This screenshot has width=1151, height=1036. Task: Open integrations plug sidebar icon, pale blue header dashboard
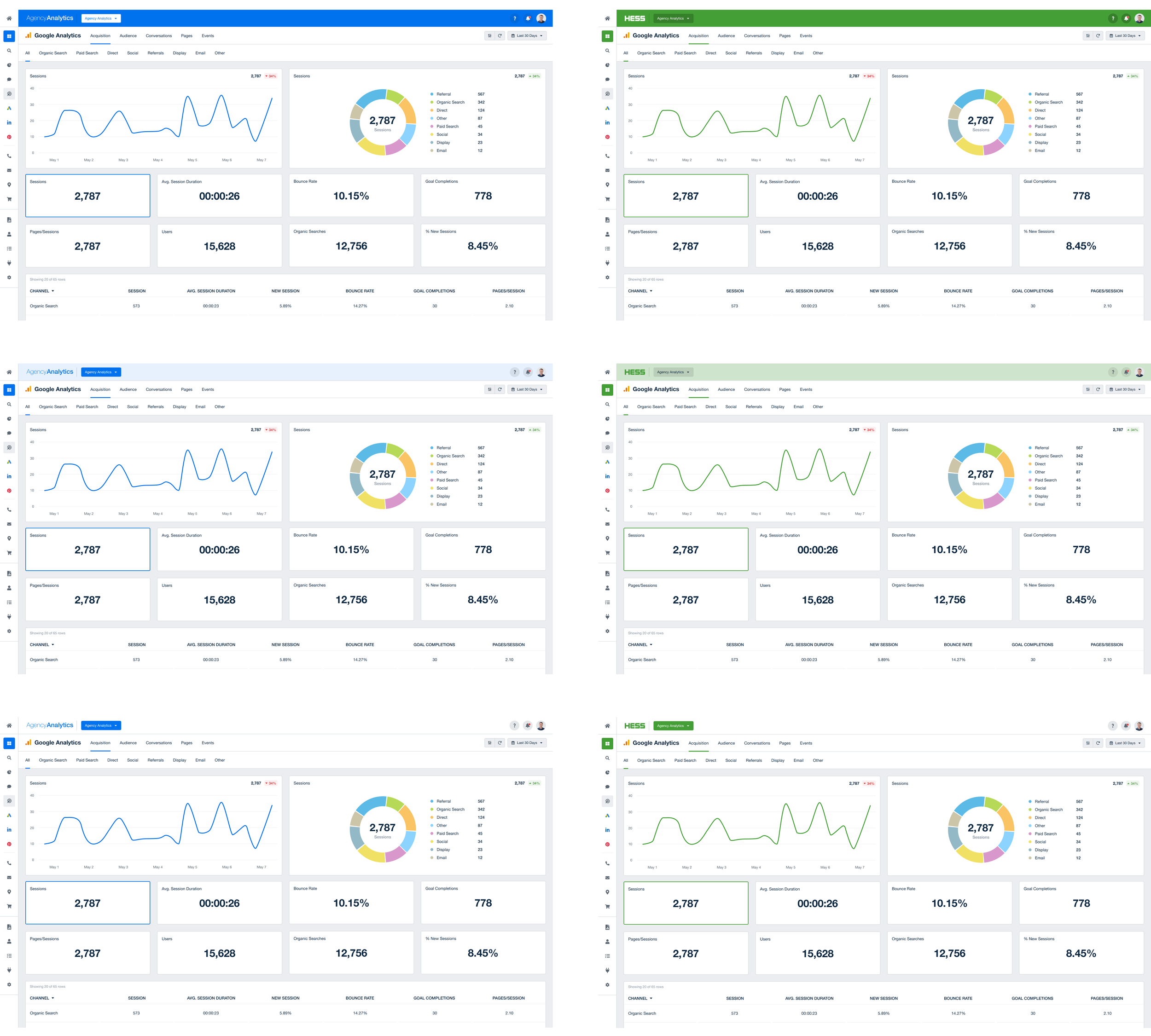pos(9,616)
